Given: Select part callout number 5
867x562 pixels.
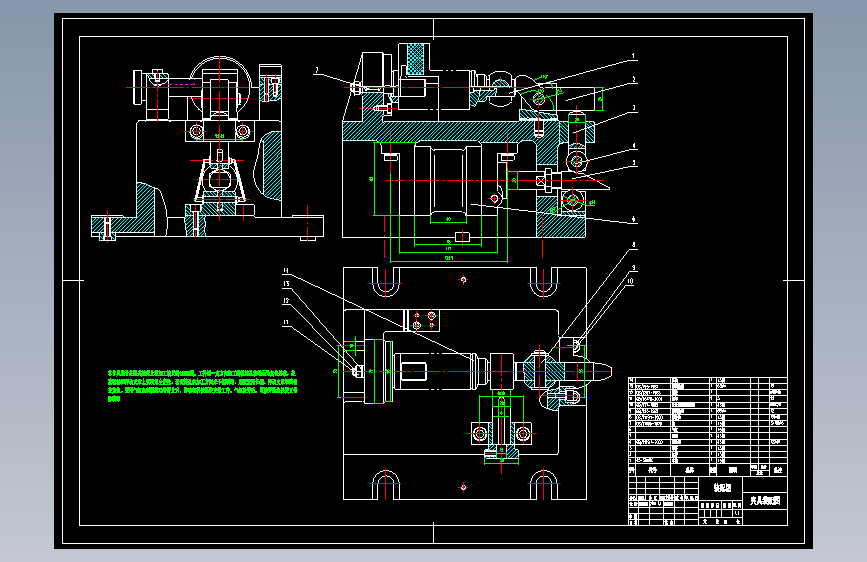Looking at the screenshot, I should pyautogui.click(x=634, y=163).
